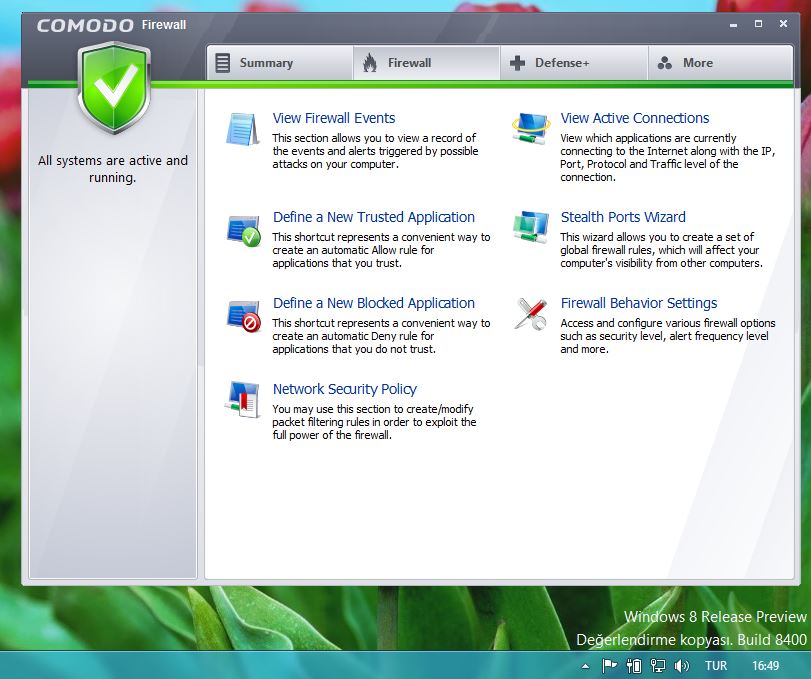Open Action Center flag in system tray
Screen dimensions: 811x679
point(609,666)
